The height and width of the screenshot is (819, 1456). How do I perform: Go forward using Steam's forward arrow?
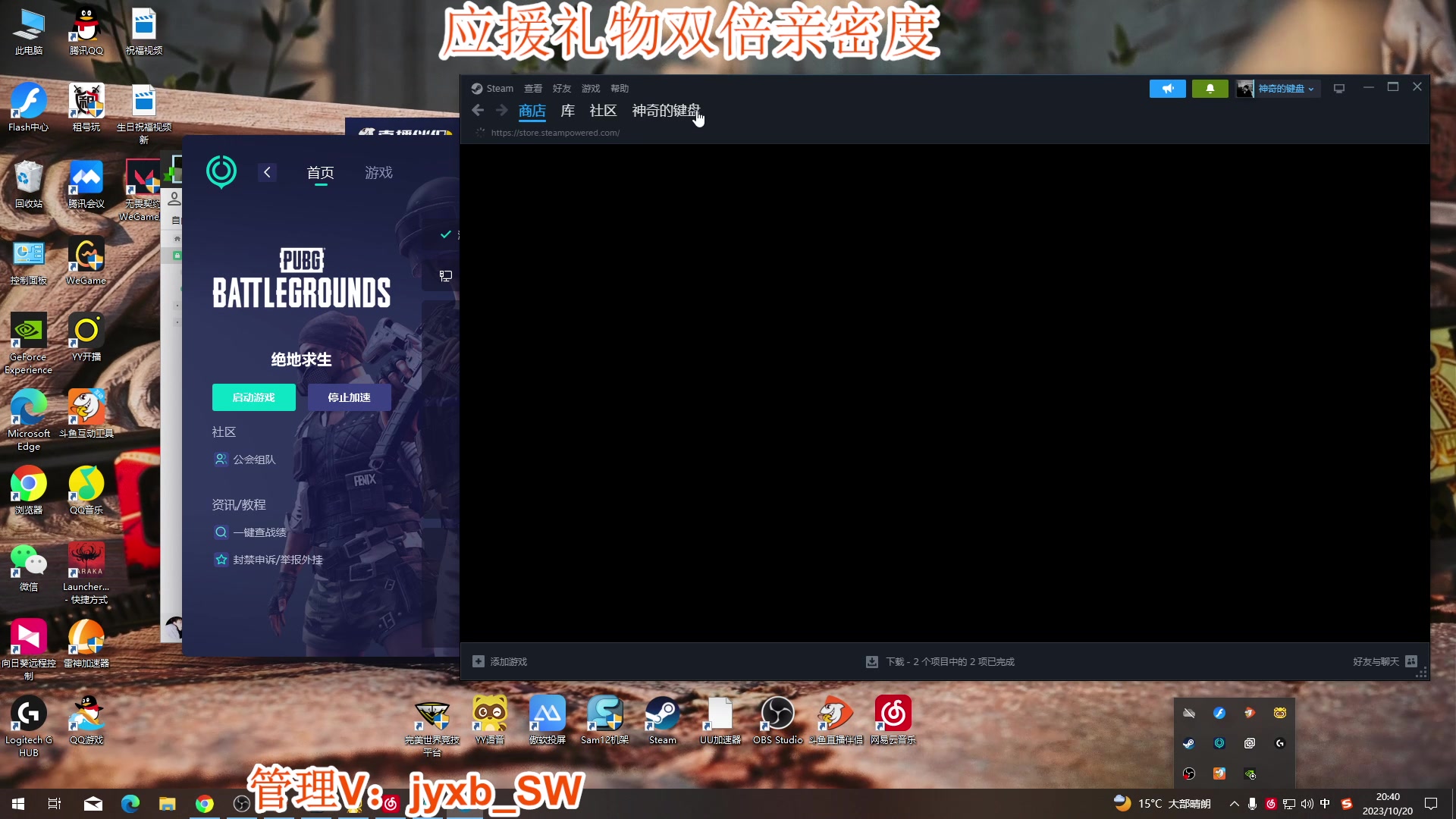(501, 111)
